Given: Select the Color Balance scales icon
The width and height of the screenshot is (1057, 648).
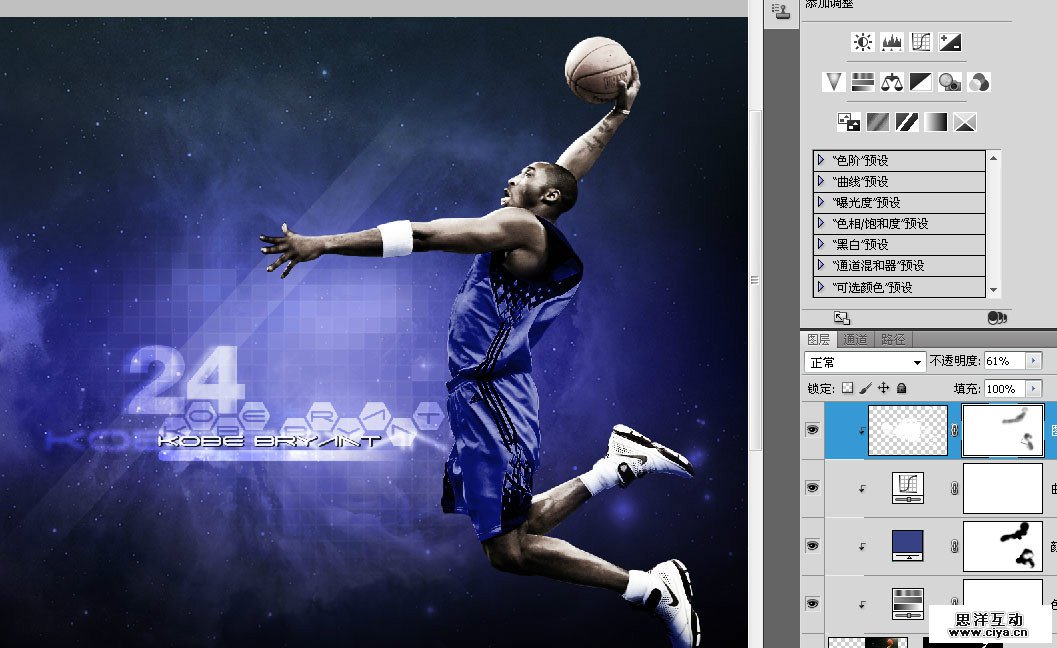Looking at the screenshot, I should tap(892, 82).
